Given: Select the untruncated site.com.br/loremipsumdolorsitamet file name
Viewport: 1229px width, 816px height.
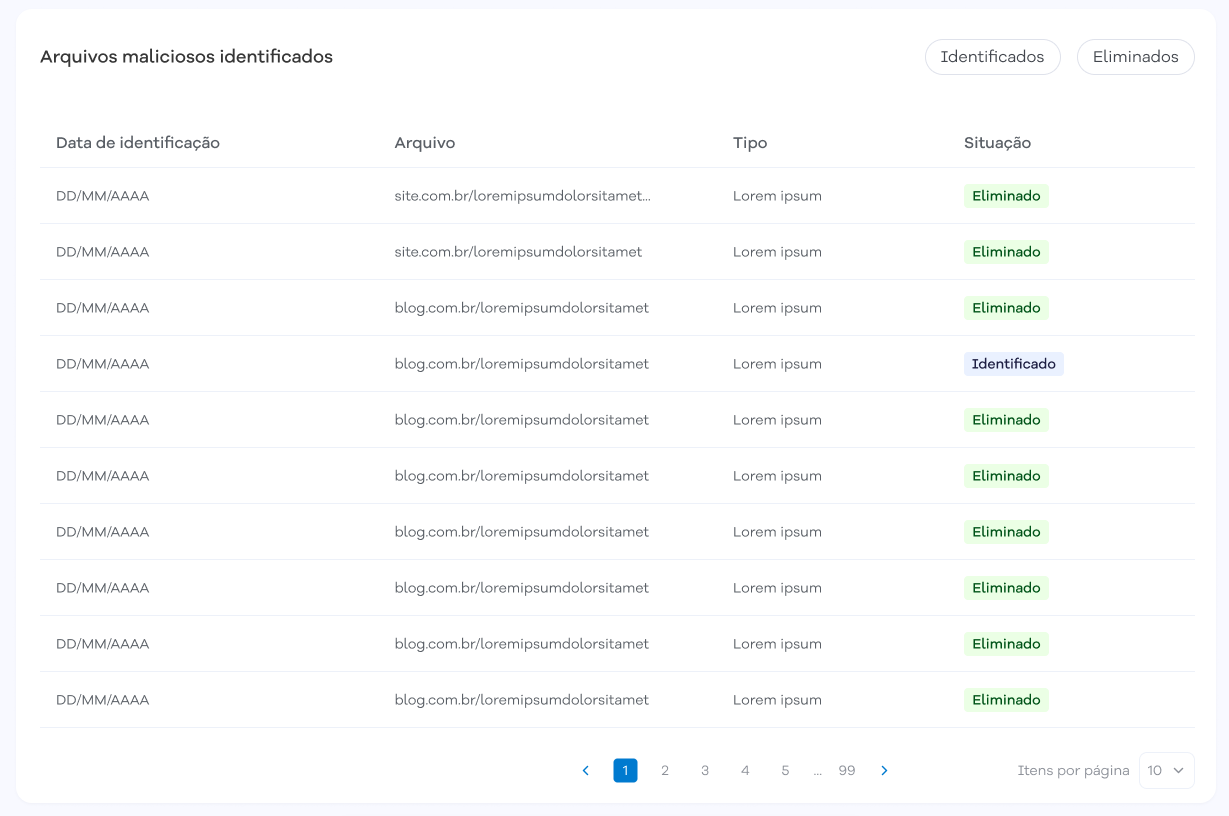Looking at the screenshot, I should point(519,252).
